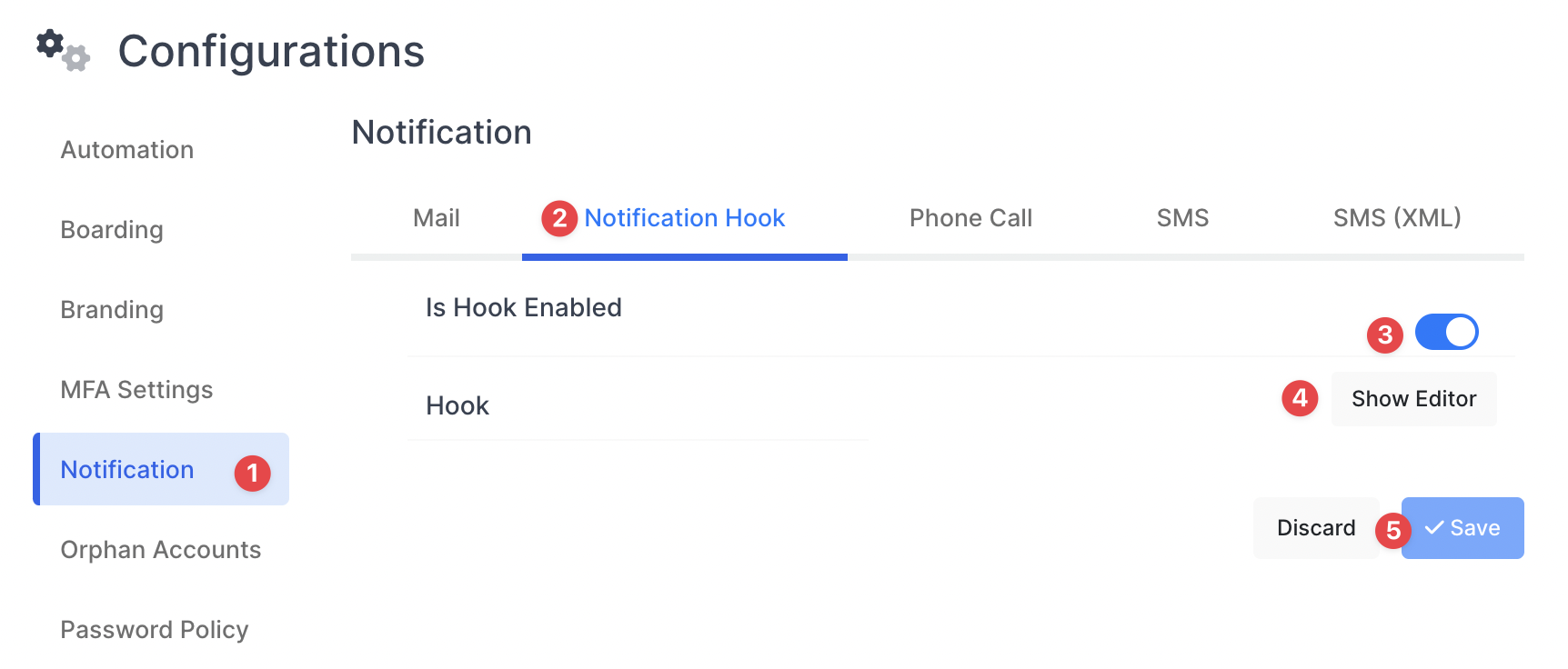This screenshot has height=669, width=1568.
Task: Switch to the SMS tab
Action: point(1182,218)
